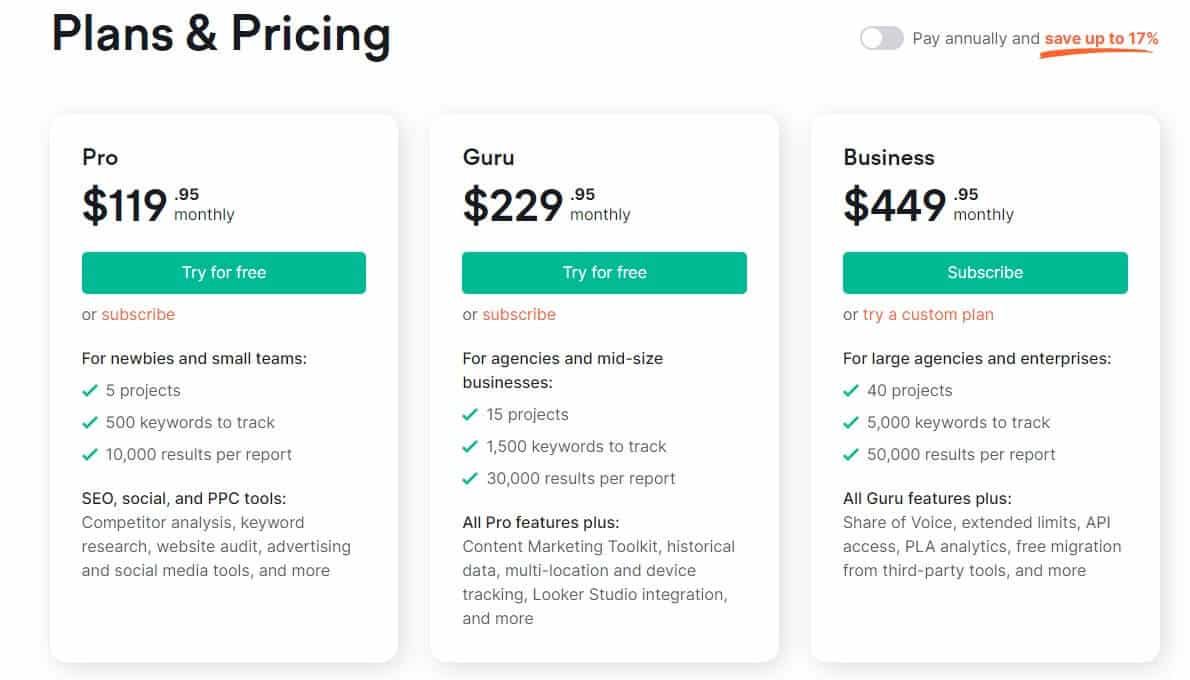1190x680 pixels.
Task: Open the subscribe link under Guru
Action: (518, 314)
